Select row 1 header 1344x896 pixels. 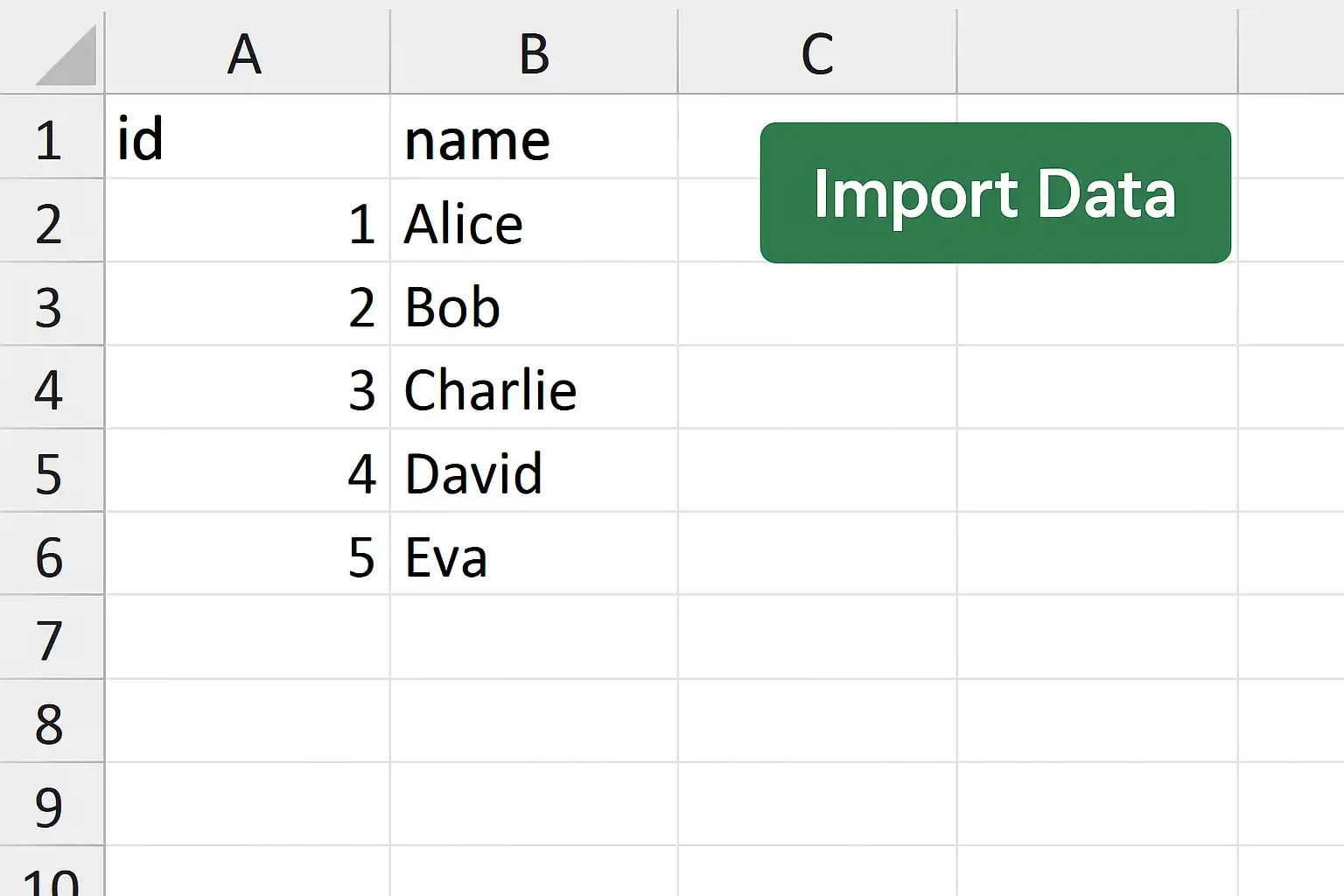pyautogui.click(x=52, y=136)
